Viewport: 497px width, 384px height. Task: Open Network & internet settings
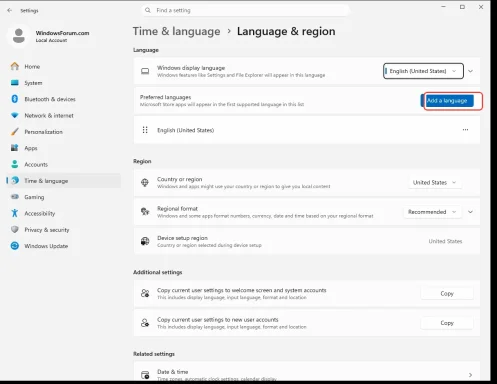click(49, 115)
